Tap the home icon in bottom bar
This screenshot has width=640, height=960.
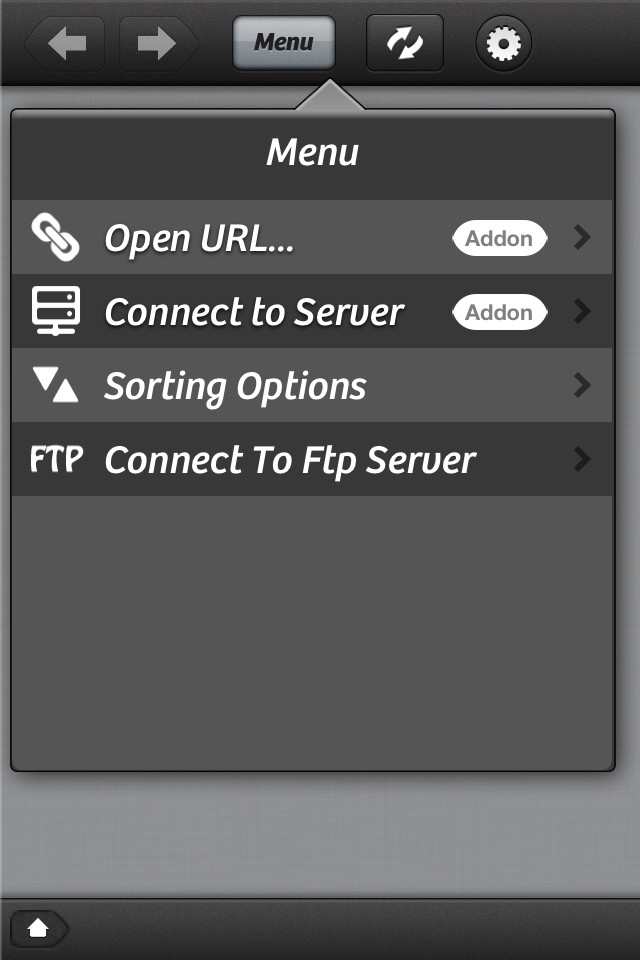pyautogui.click(x=38, y=928)
